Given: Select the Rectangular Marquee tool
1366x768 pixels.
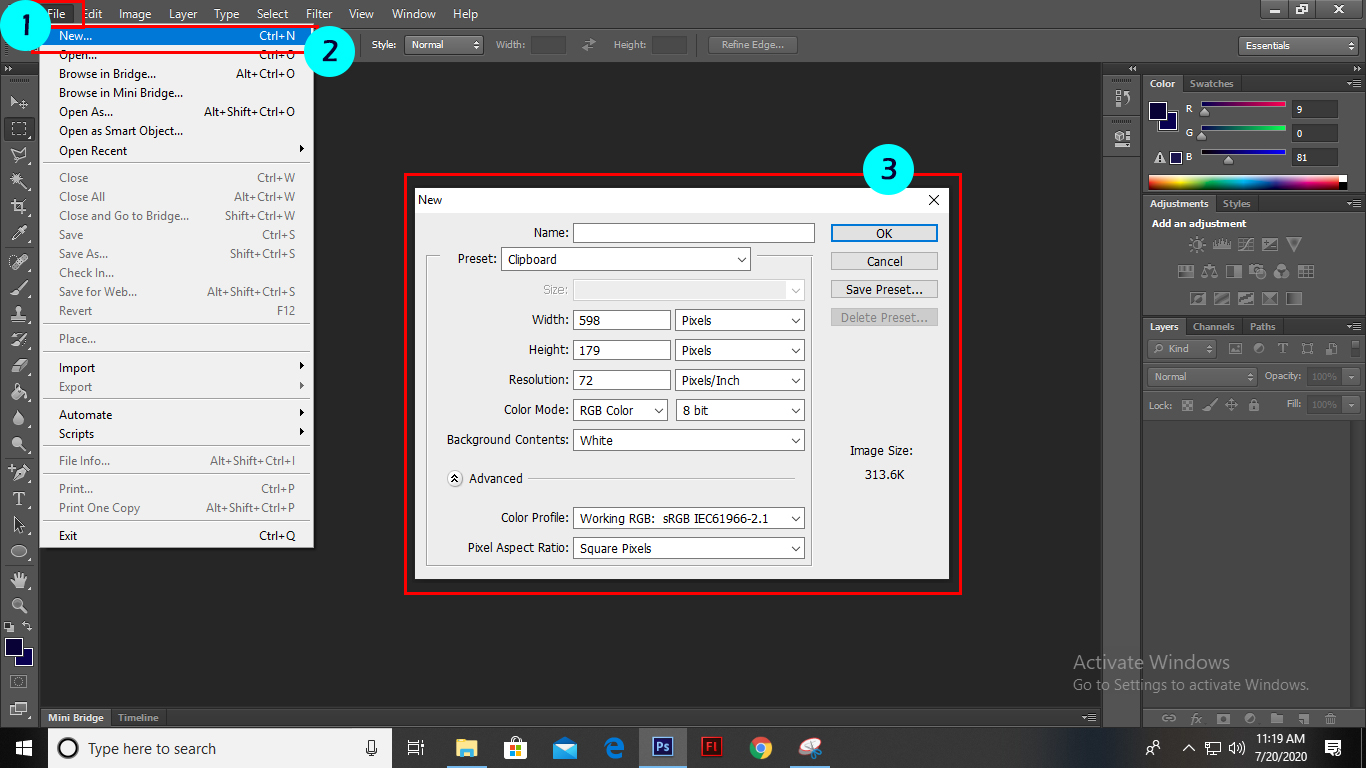Looking at the screenshot, I should click(19, 129).
